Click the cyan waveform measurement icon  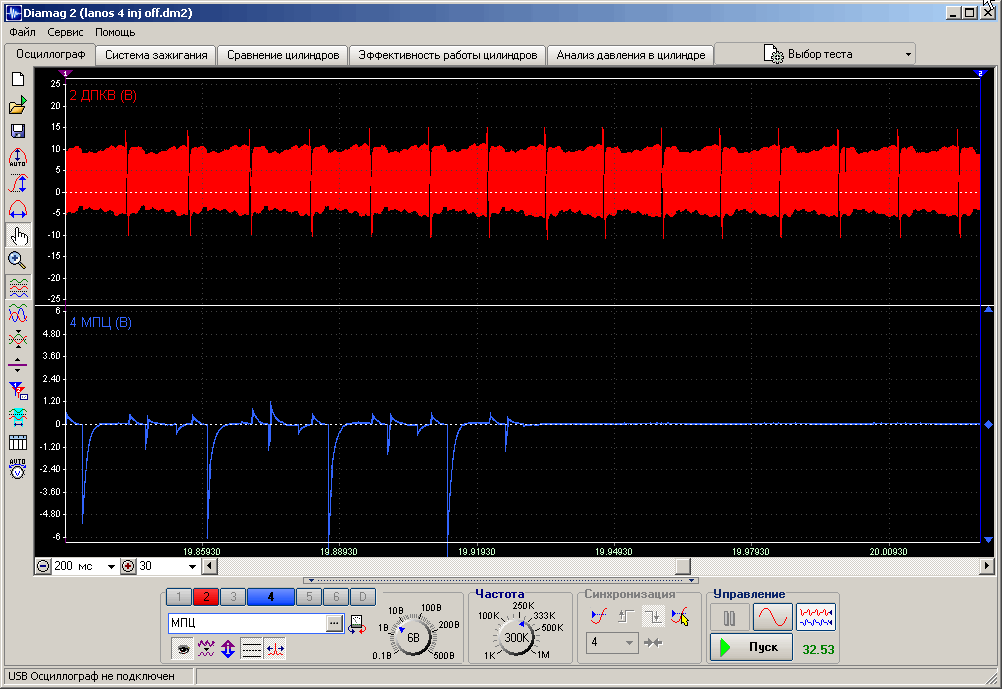point(18,417)
